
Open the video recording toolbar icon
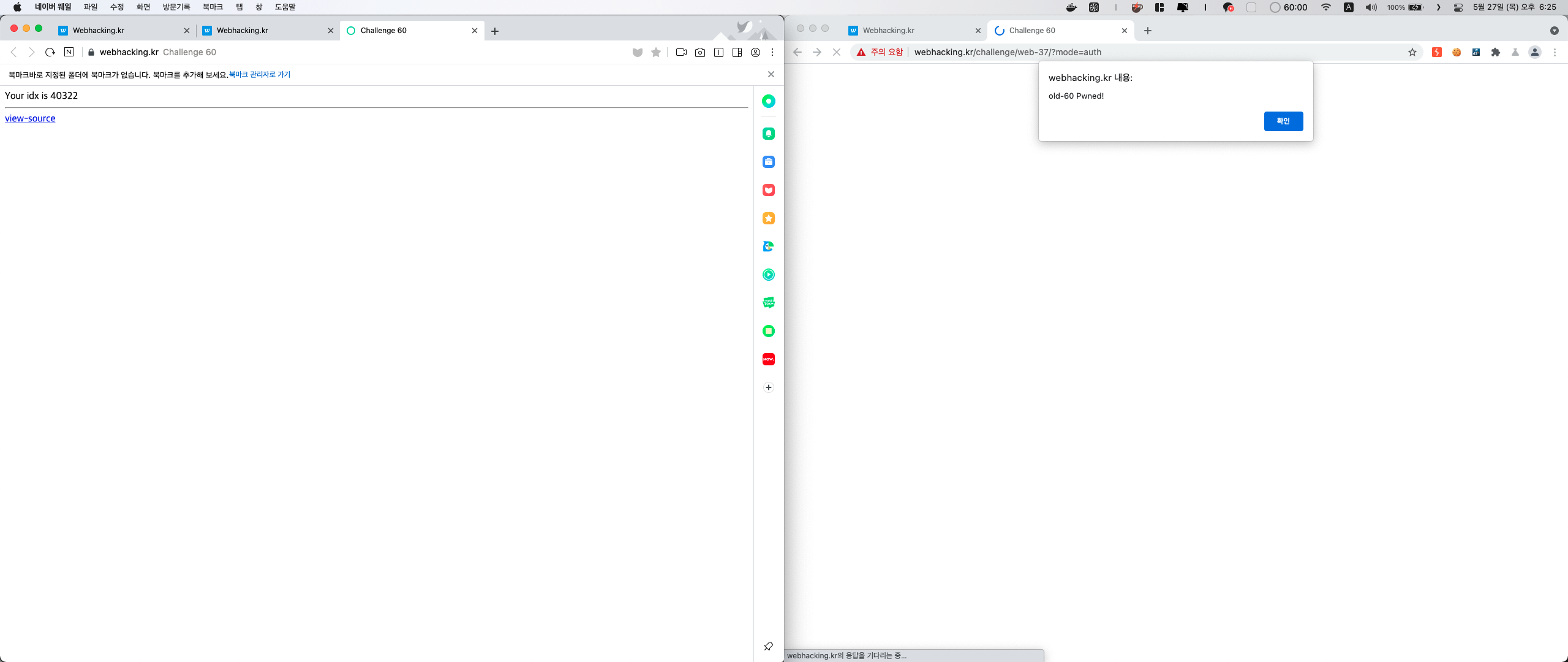pos(681,52)
